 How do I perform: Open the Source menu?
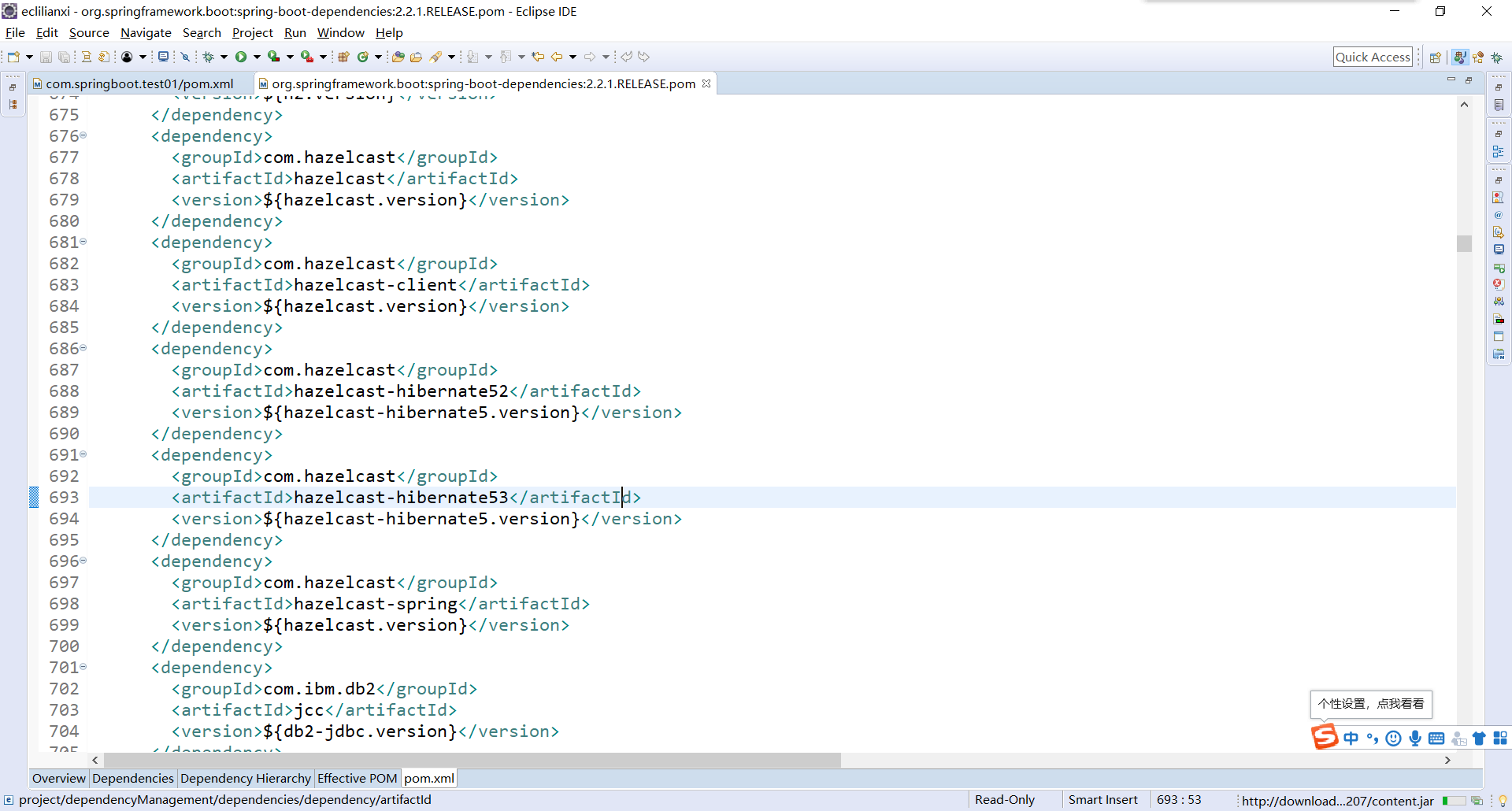(x=89, y=33)
